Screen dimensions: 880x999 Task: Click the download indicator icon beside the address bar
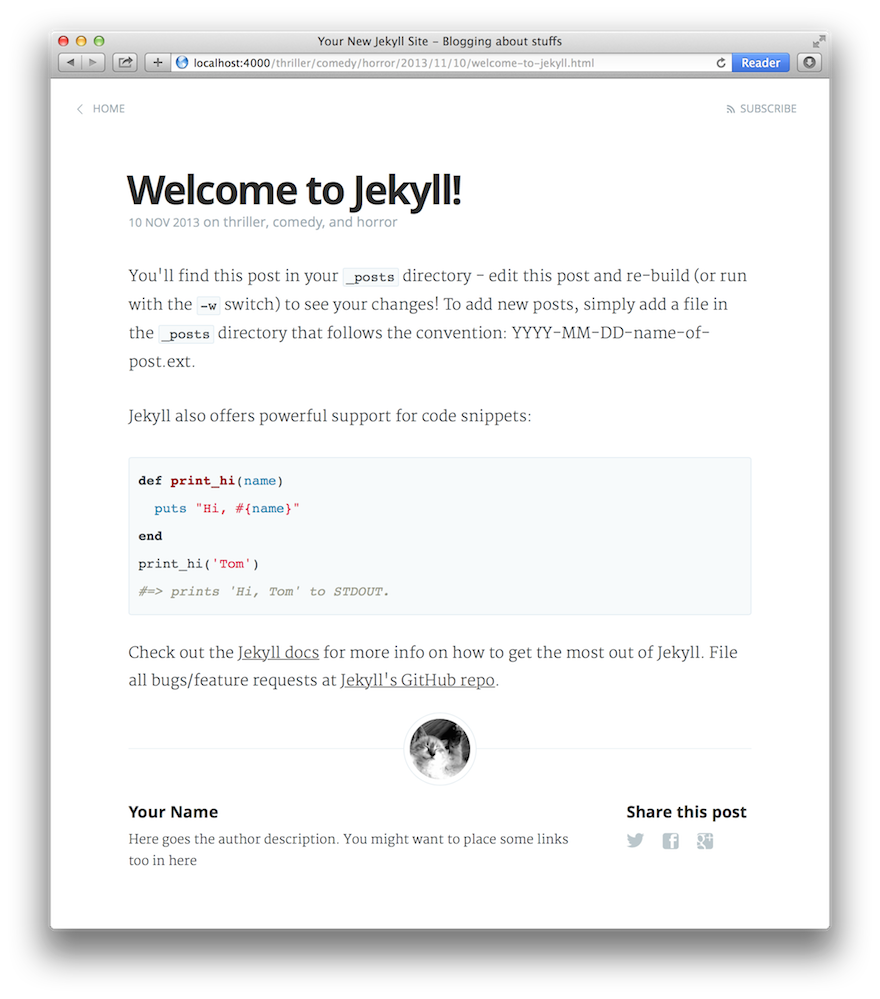coord(808,62)
